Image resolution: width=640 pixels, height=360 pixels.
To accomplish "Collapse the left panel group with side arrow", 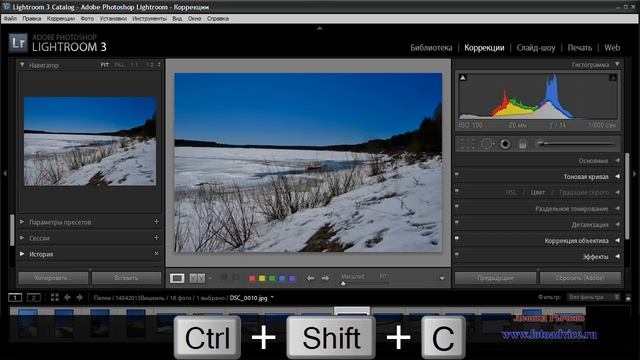I will click(4, 173).
